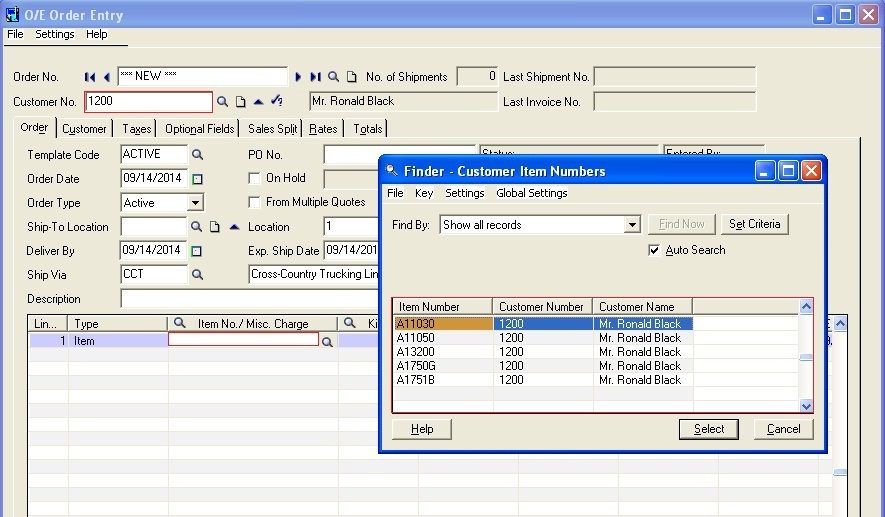Click O/E Order Entry title bar icon
The image size is (885, 517).
(12, 14)
